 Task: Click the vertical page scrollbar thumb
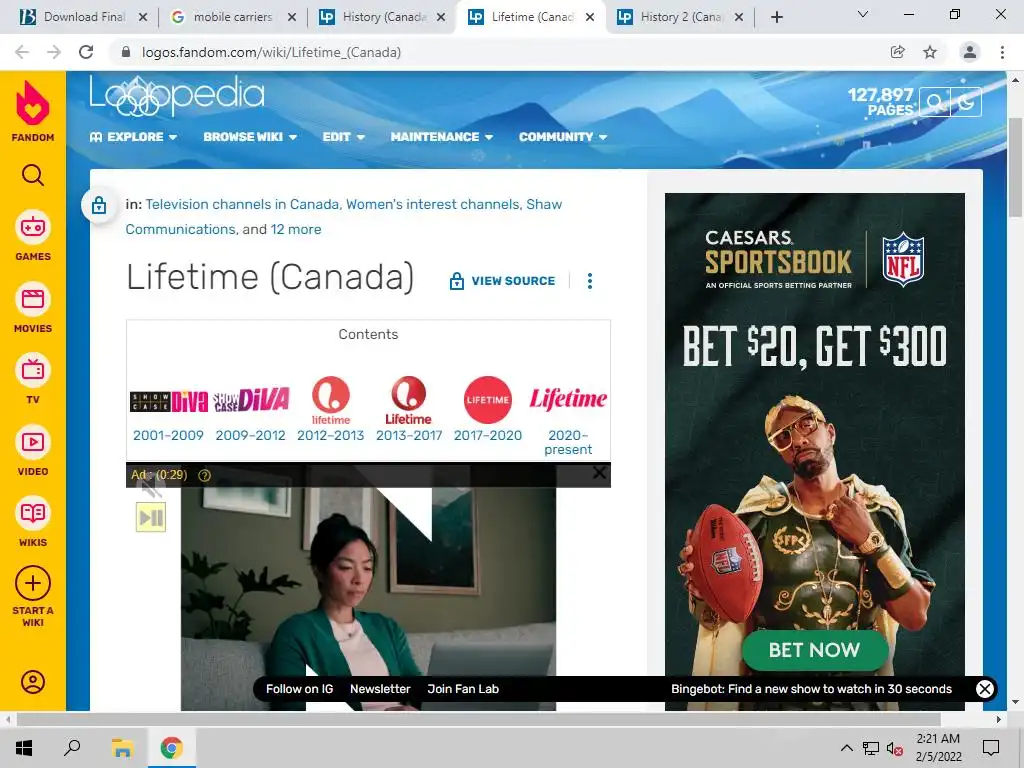(1015, 167)
